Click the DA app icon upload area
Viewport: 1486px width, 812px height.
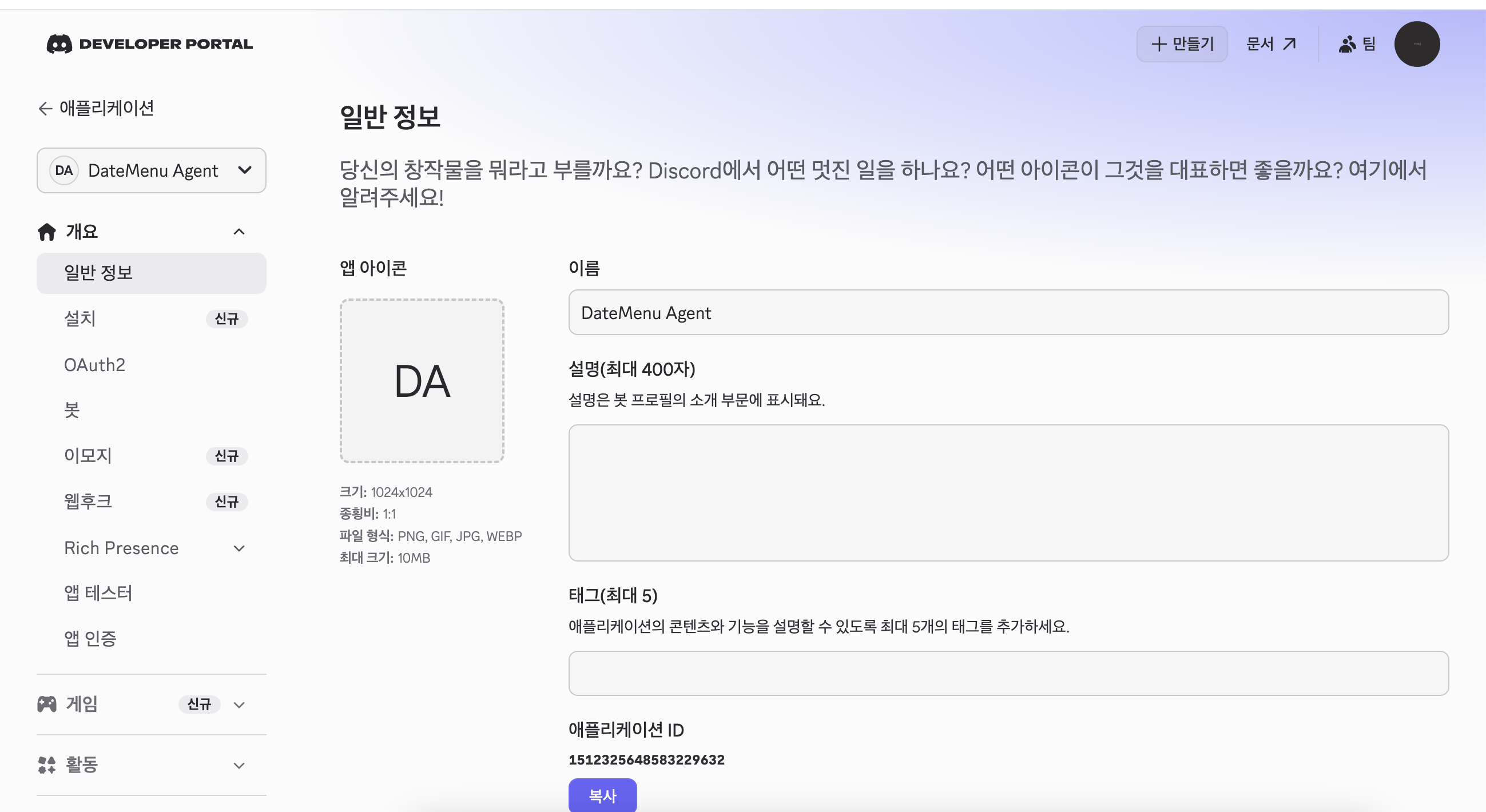coord(422,381)
